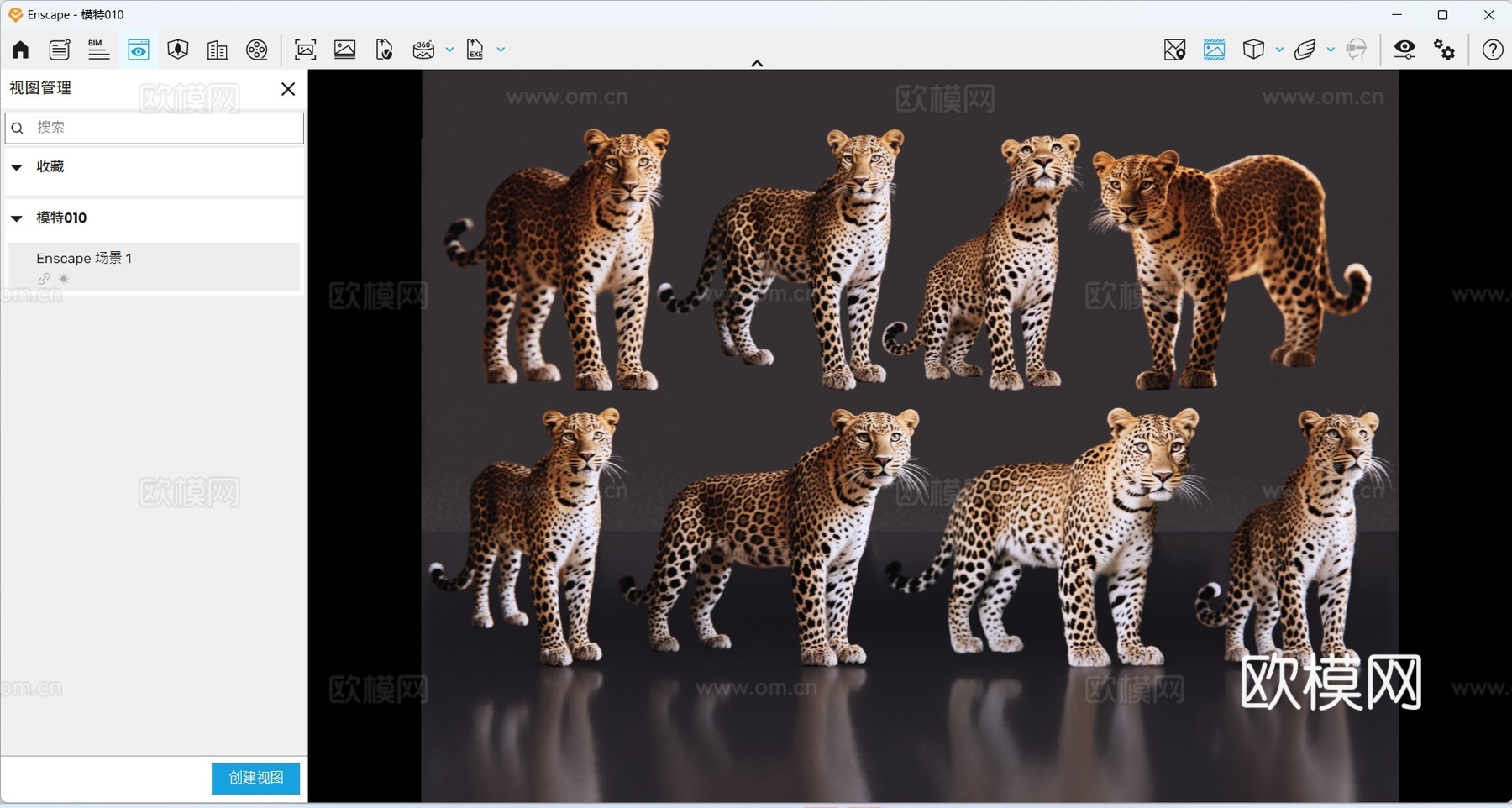
Task: Open the general settings gears icon
Action: pos(1445,50)
